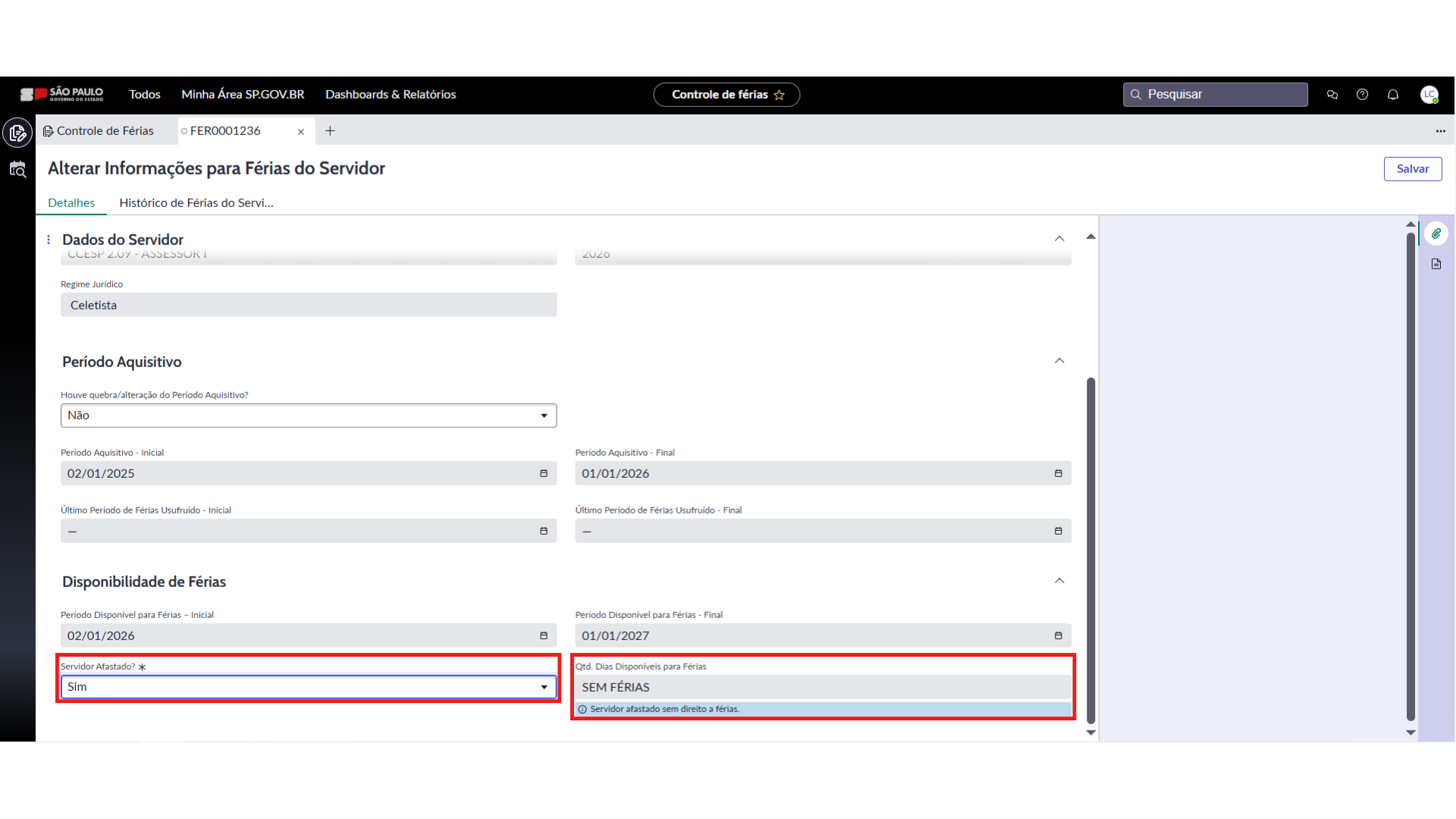
Task: Open Houve quebra/alteração do Período Aquisitivo dropdown
Action: 309,416
